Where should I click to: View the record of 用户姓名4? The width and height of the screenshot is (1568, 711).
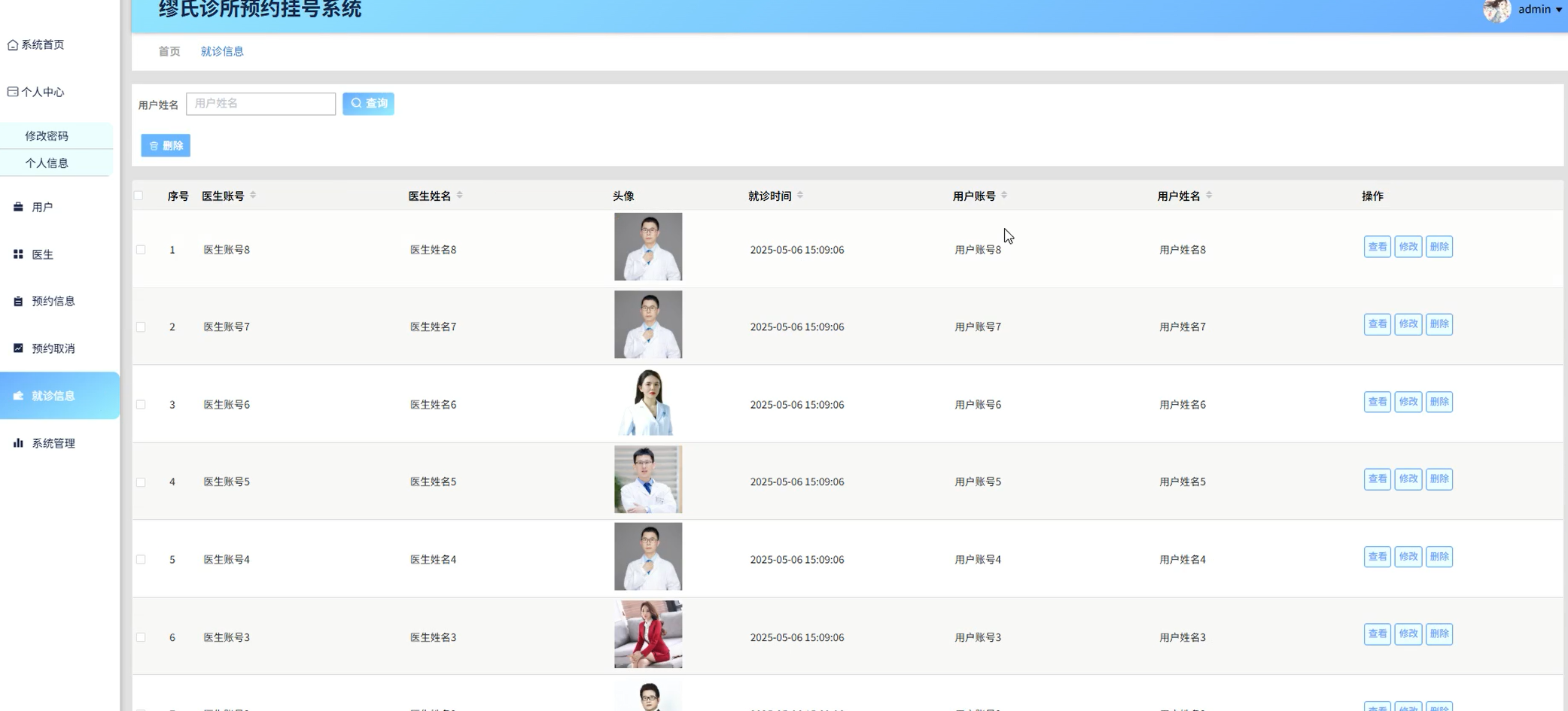[x=1378, y=557]
